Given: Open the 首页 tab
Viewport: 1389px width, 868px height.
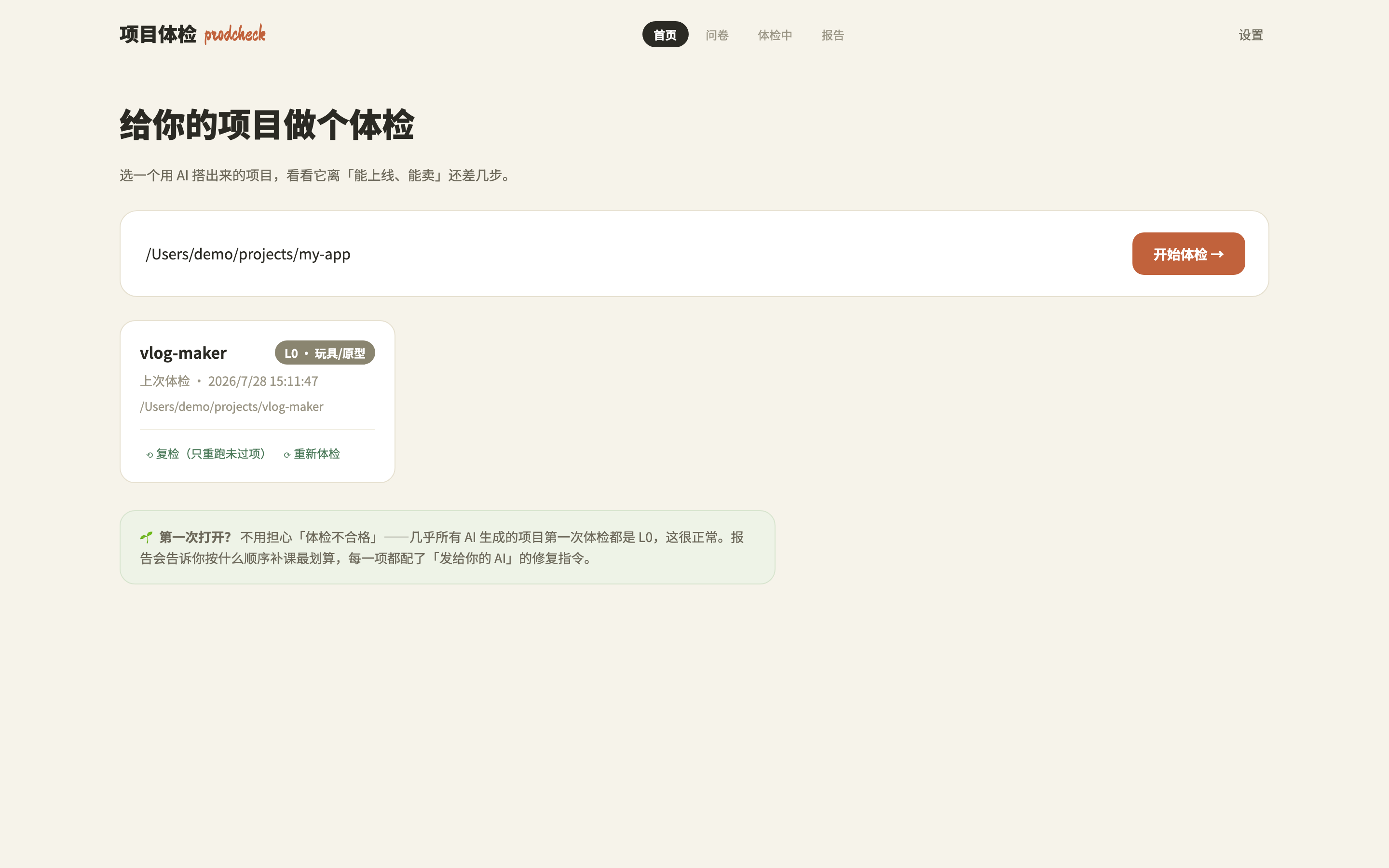Looking at the screenshot, I should tap(665, 34).
